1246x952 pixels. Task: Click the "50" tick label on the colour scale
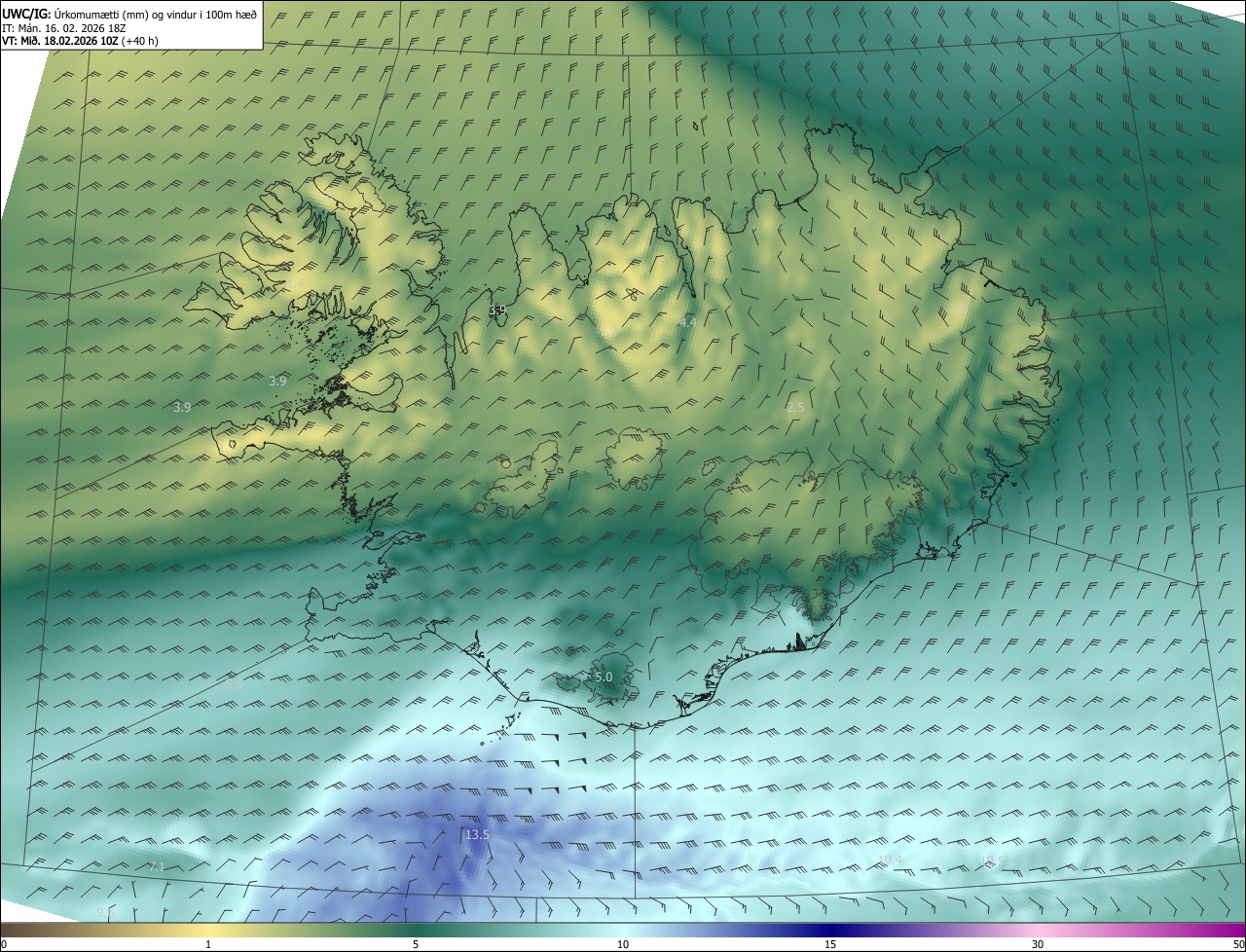click(x=1238, y=944)
